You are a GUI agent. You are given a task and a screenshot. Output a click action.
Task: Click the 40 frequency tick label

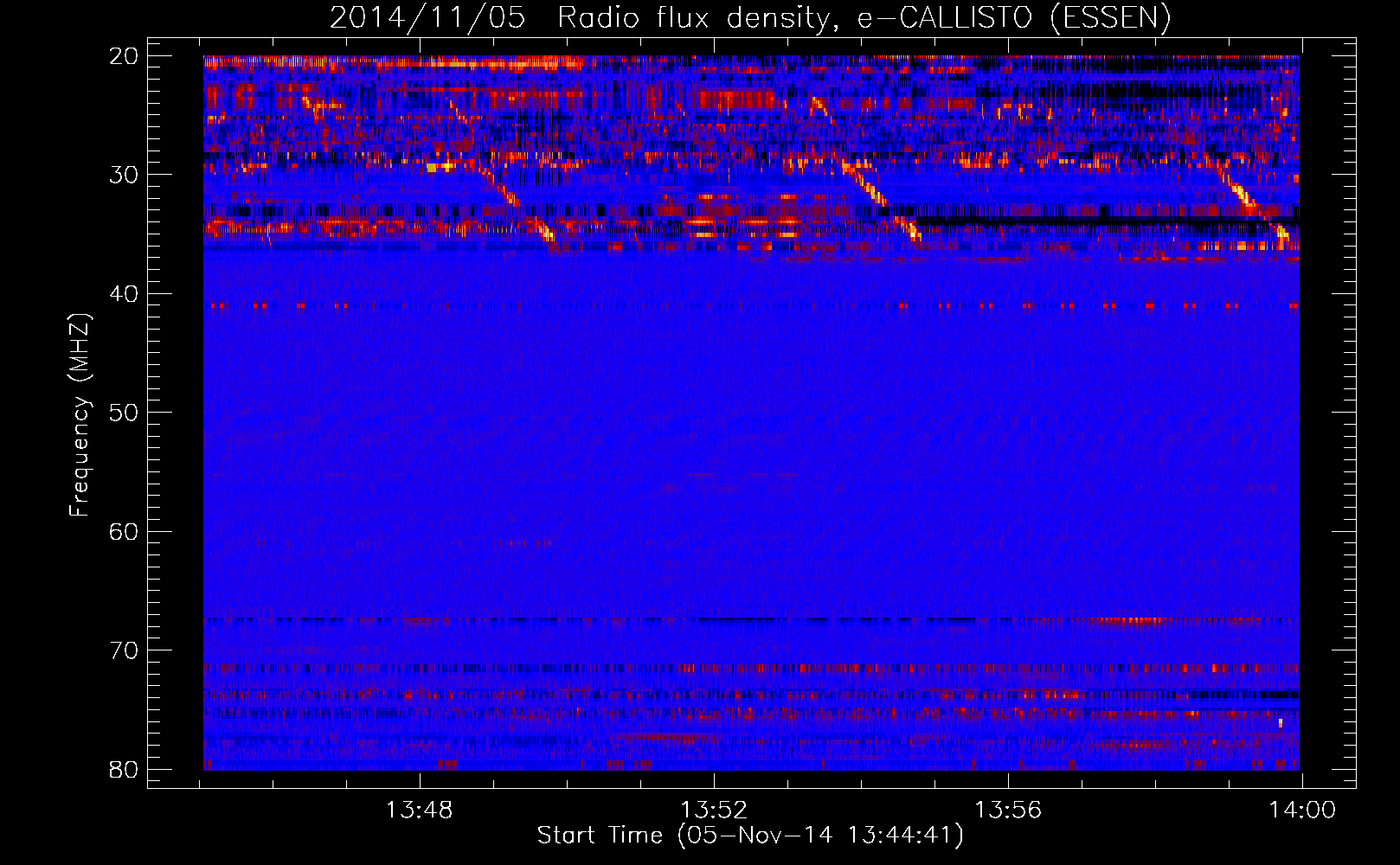(125, 294)
